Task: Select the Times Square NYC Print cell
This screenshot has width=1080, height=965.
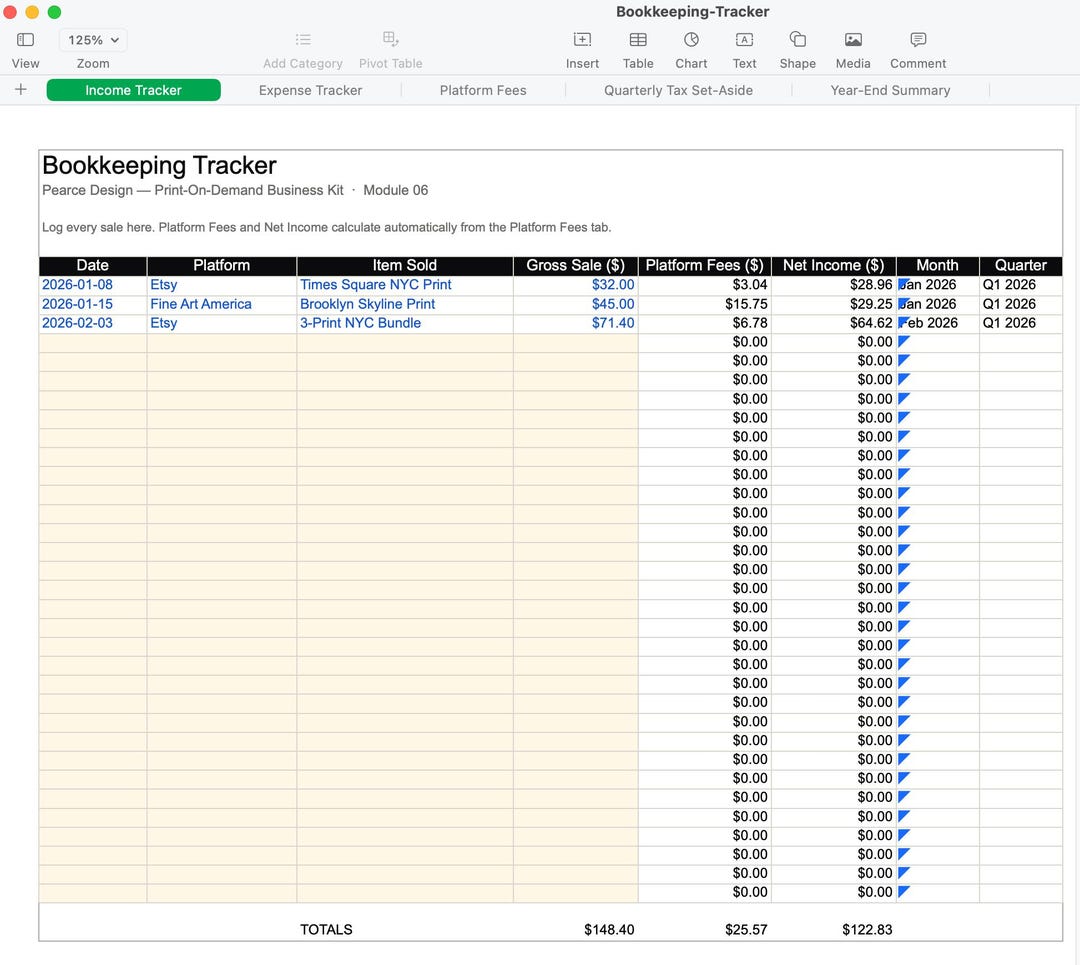Action: pos(405,285)
